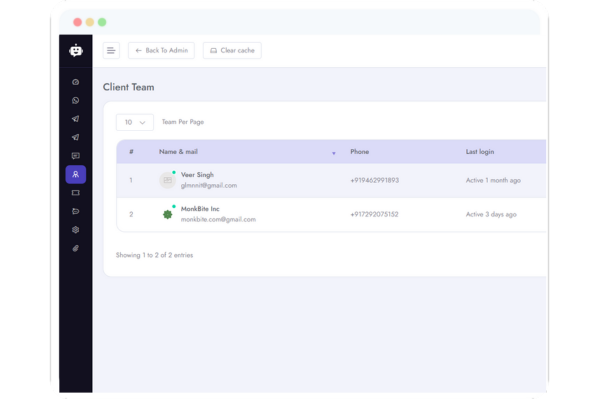Go Back To Admin
The image size is (599, 399).
coord(161,50)
